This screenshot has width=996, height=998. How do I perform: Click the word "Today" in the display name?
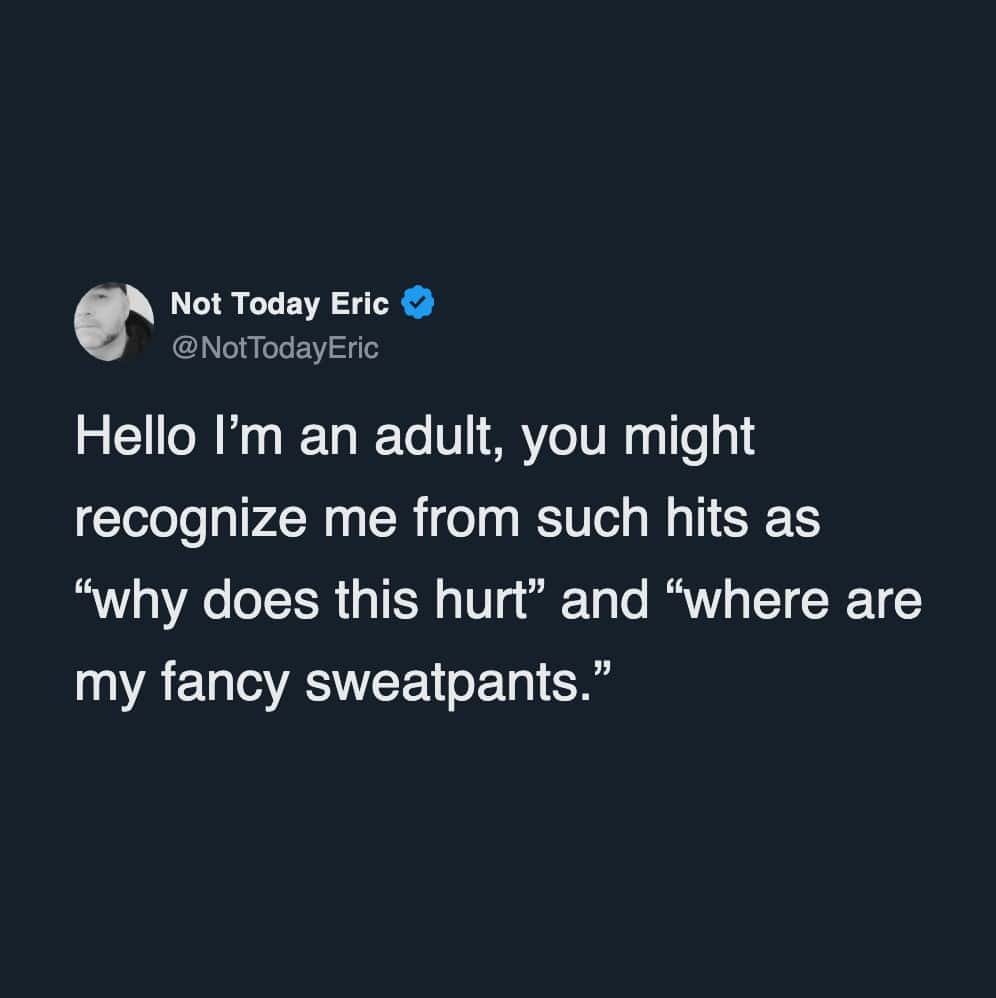click(279, 304)
